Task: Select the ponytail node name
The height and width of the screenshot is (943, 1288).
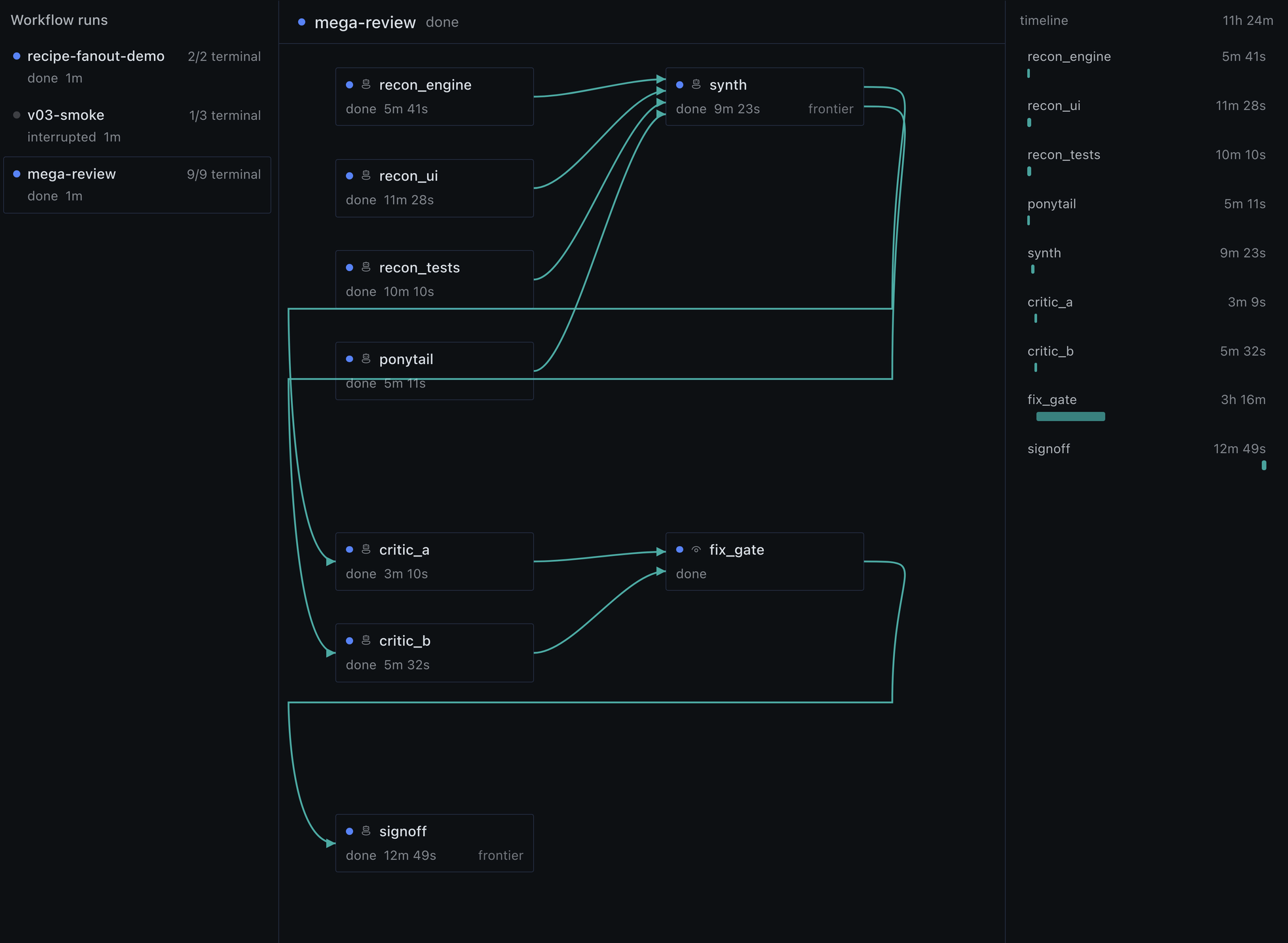Action: pyautogui.click(x=406, y=360)
